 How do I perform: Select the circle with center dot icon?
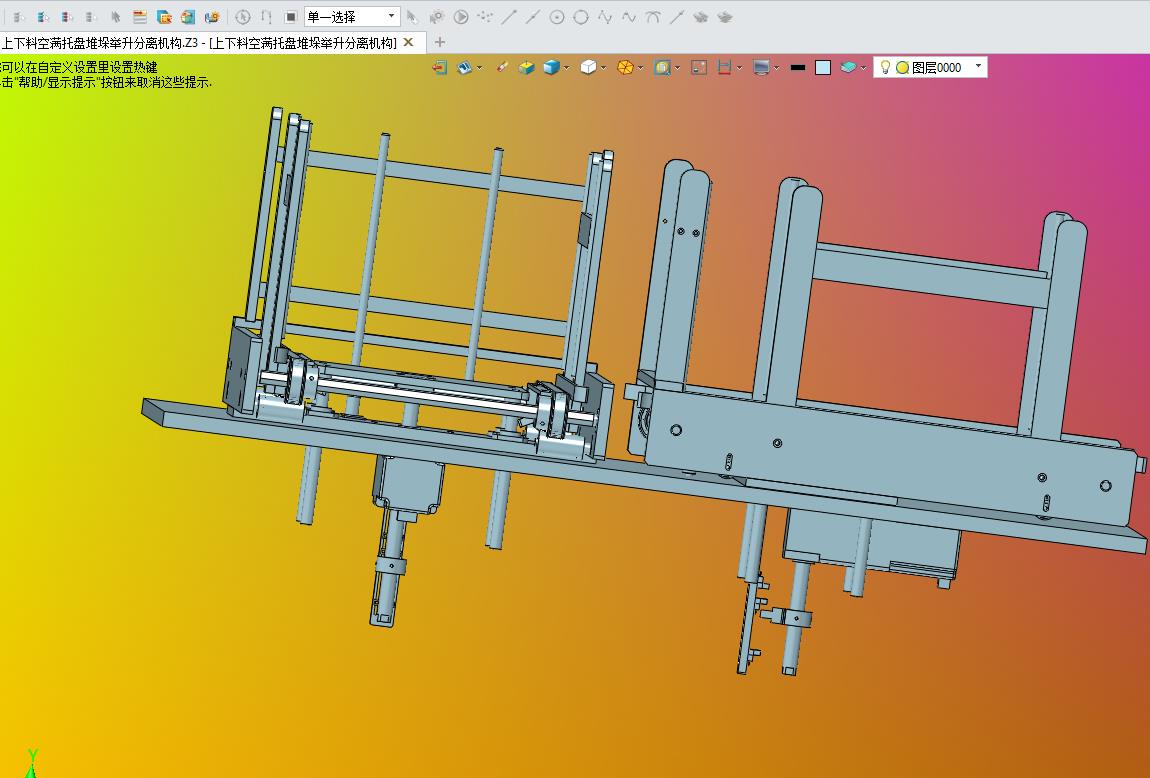click(557, 16)
